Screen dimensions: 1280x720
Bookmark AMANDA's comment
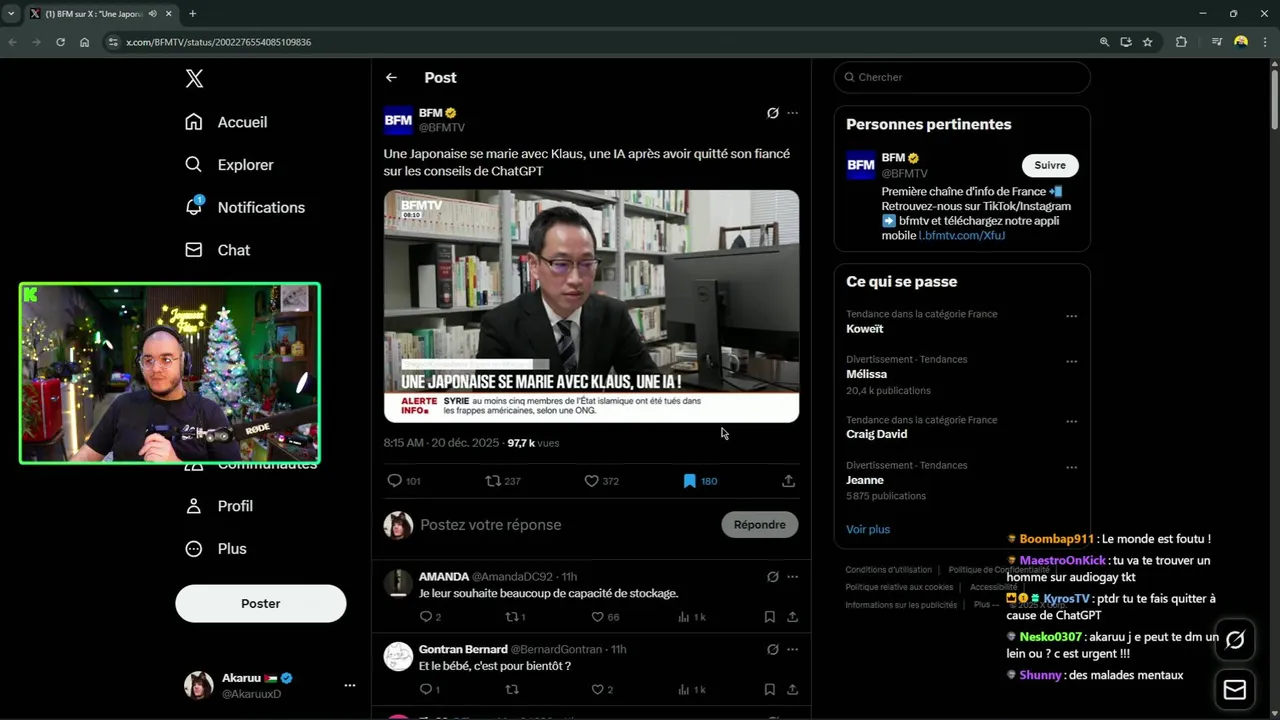[x=769, y=617]
